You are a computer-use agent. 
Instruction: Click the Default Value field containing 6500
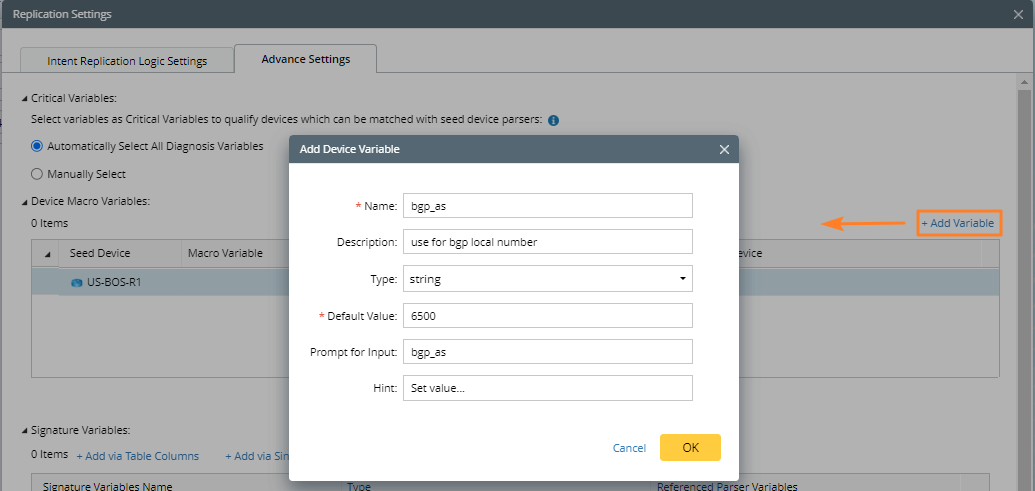click(547, 316)
